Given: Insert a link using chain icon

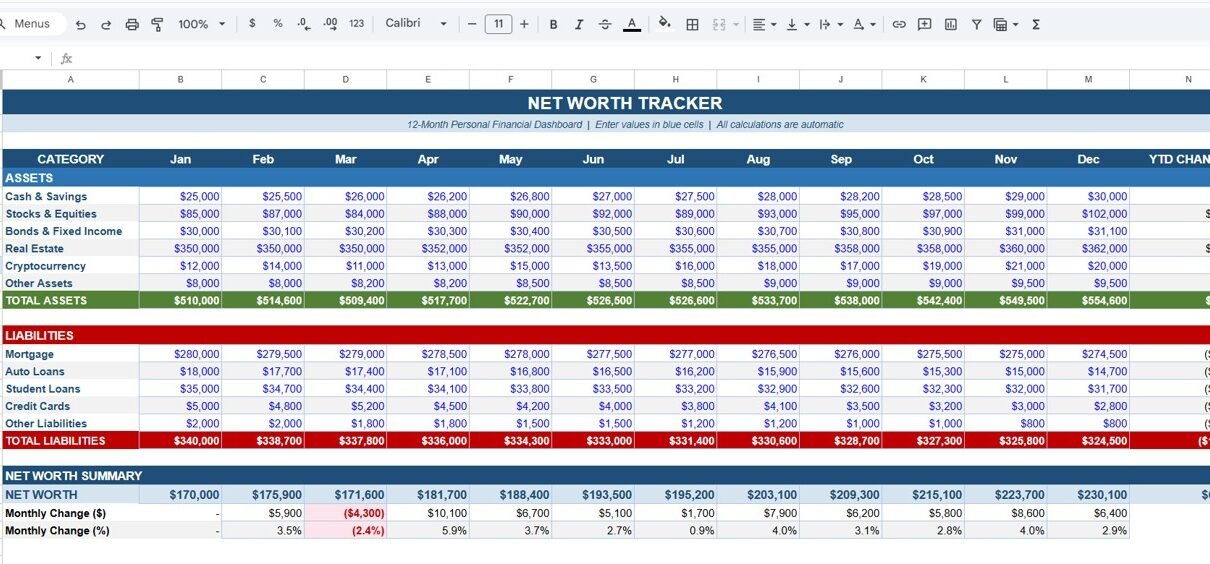Looking at the screenshot, I should tap(899, 24).
